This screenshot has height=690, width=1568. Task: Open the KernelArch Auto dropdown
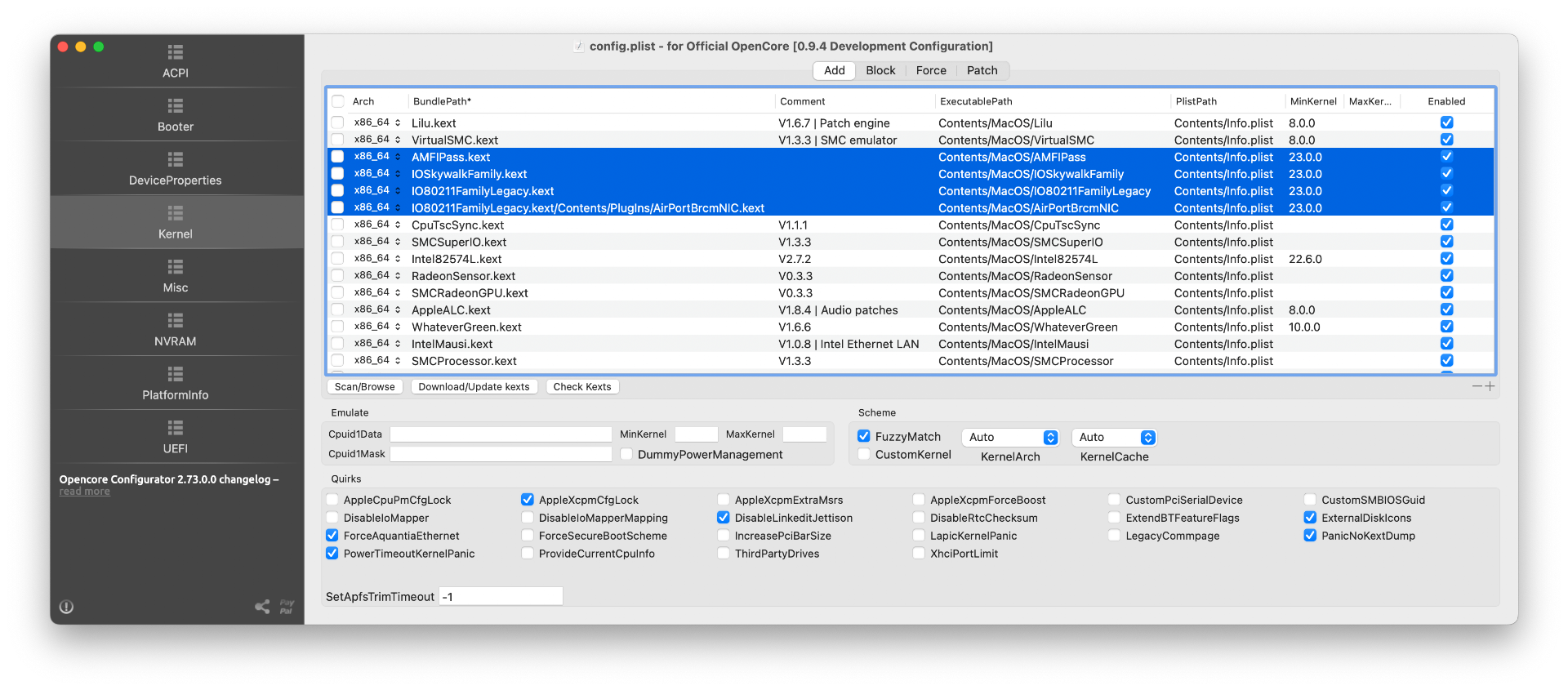click(1010, 438)
